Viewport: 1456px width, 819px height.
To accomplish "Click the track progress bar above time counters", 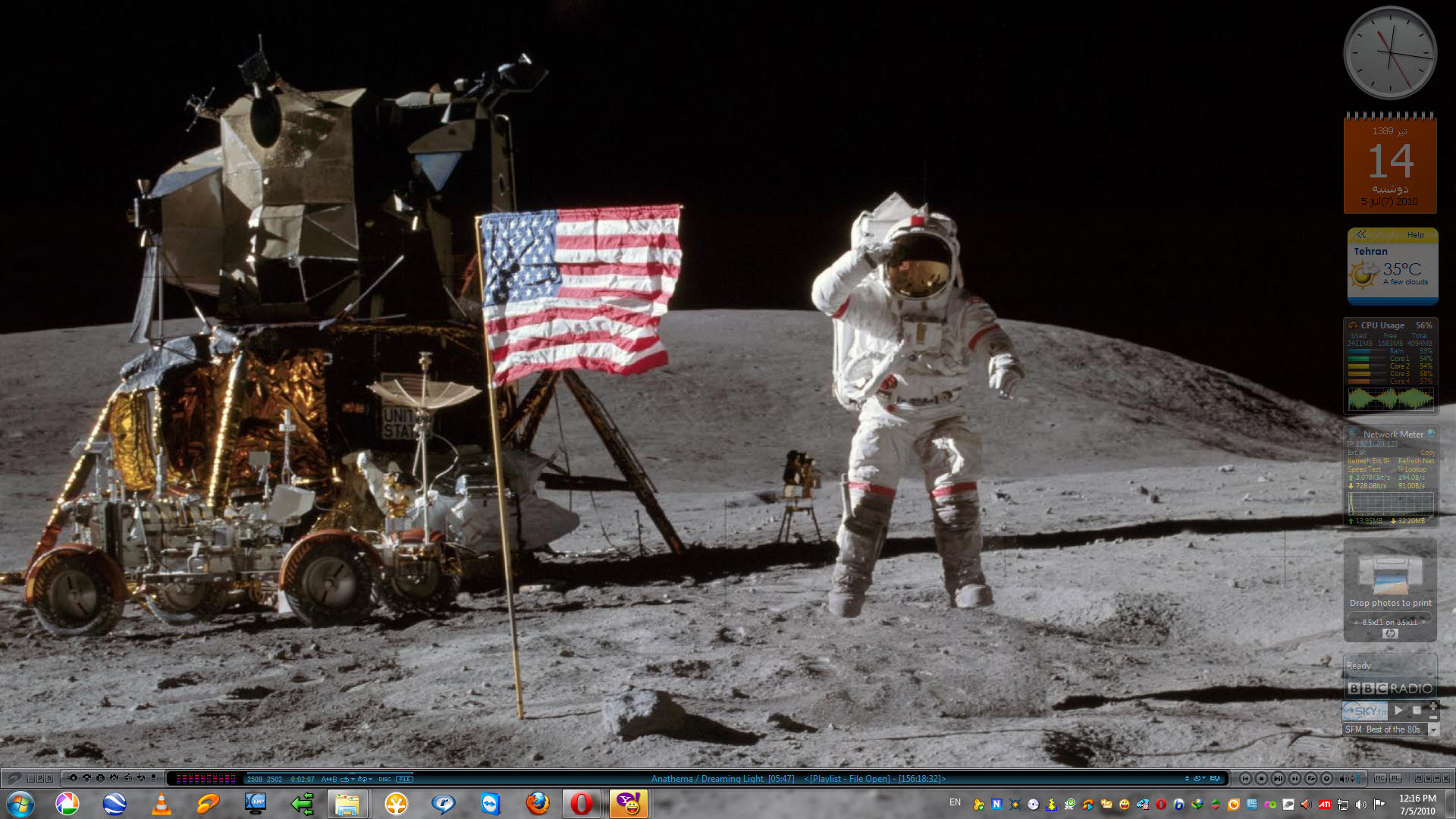I will (330, 773).
